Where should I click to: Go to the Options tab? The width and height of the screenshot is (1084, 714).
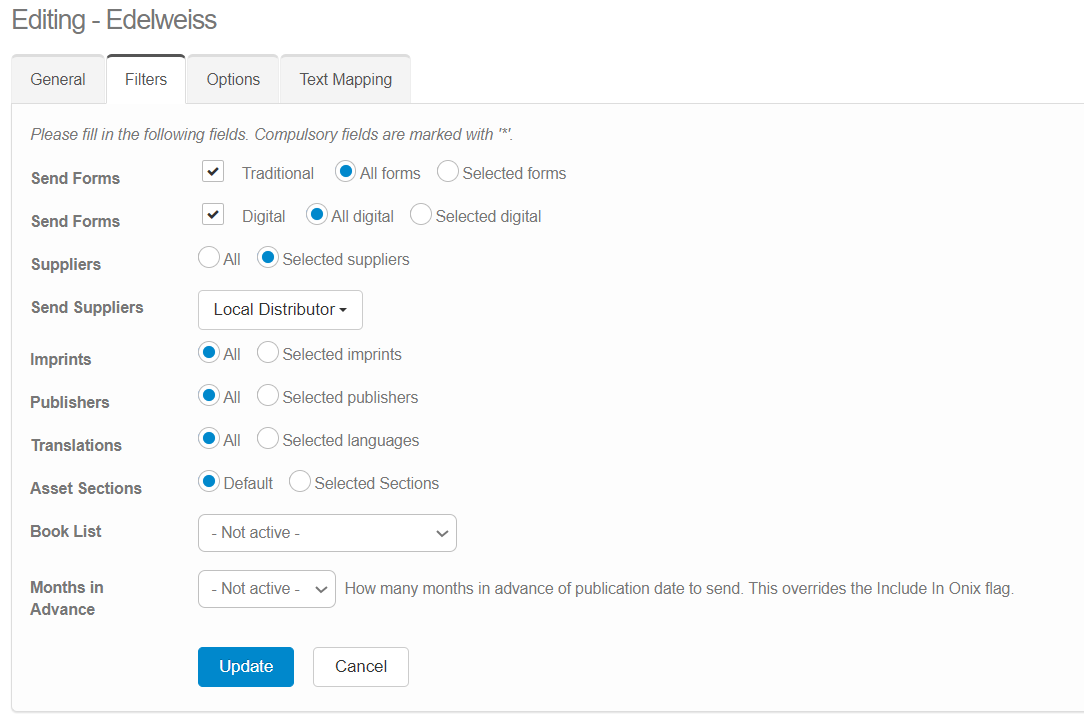point(232,79)
